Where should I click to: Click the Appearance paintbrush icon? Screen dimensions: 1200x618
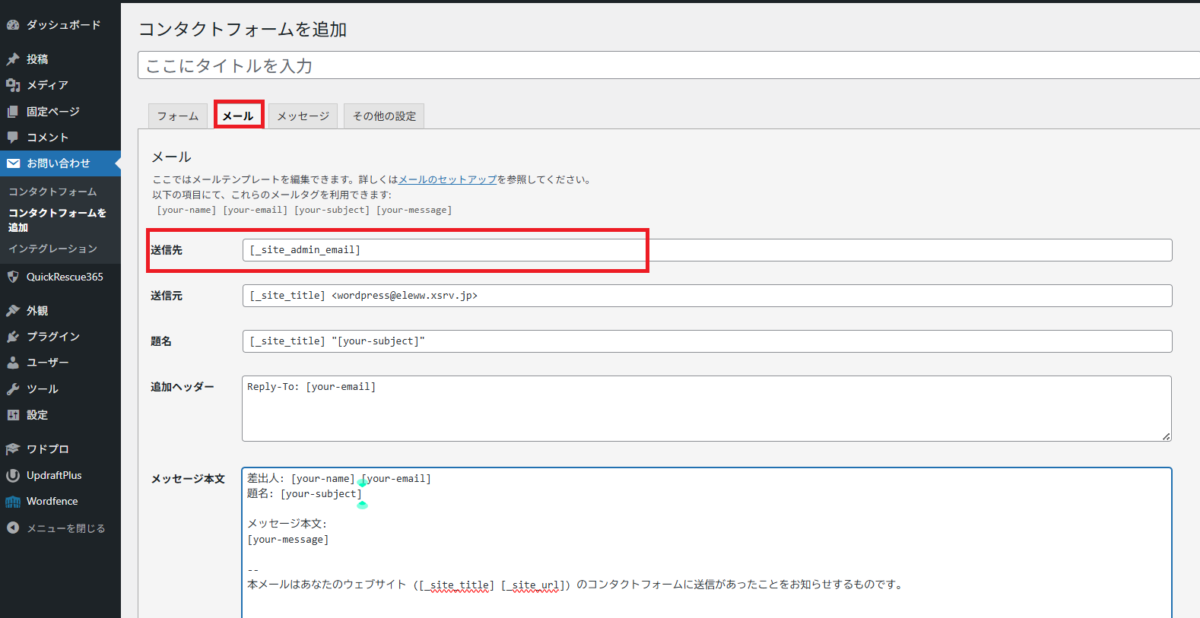[13, 311]
